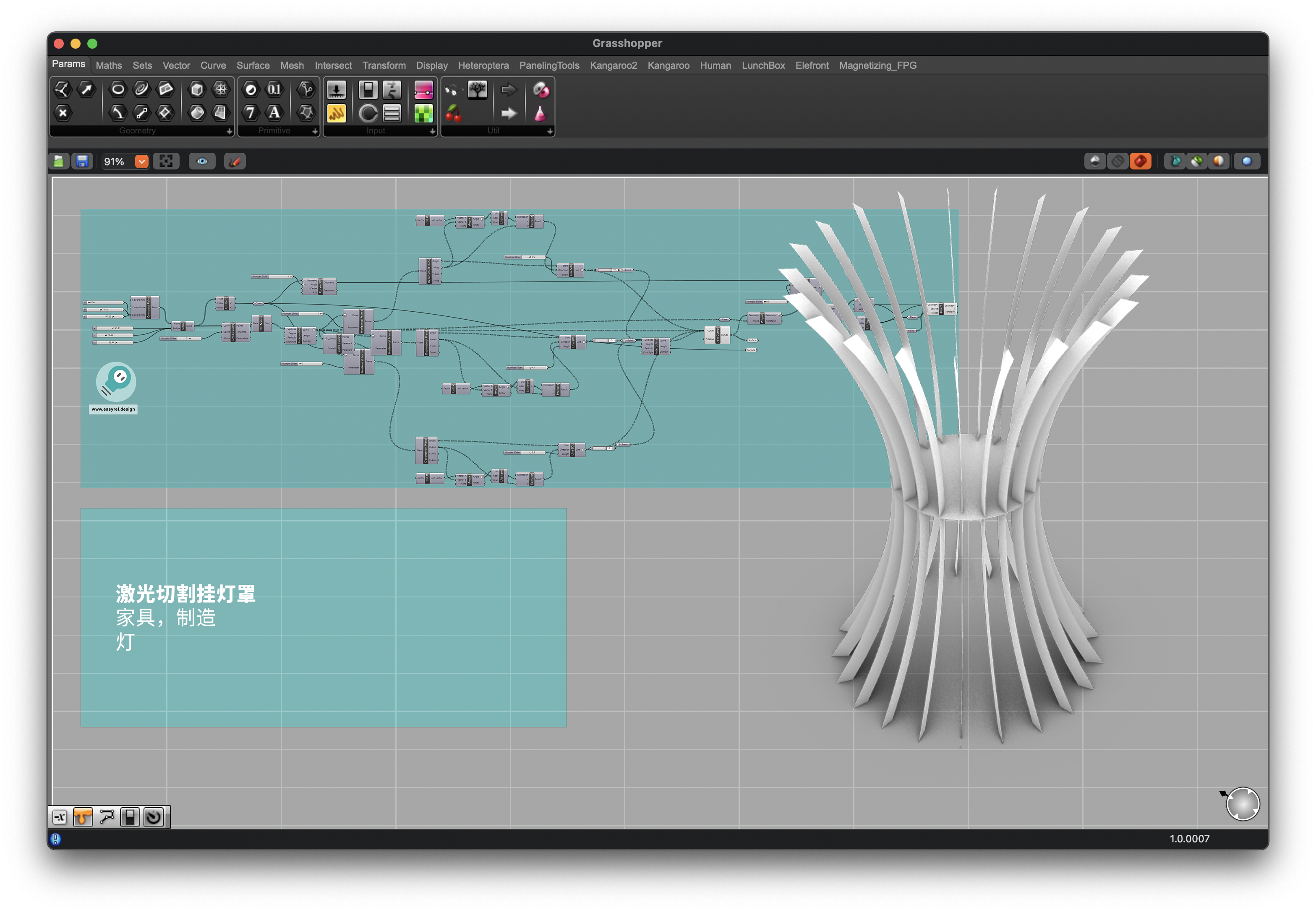The image size is (1316, 912).
Task: Toggle wireframe preview mode button
Action: (x=1117, y=162)
